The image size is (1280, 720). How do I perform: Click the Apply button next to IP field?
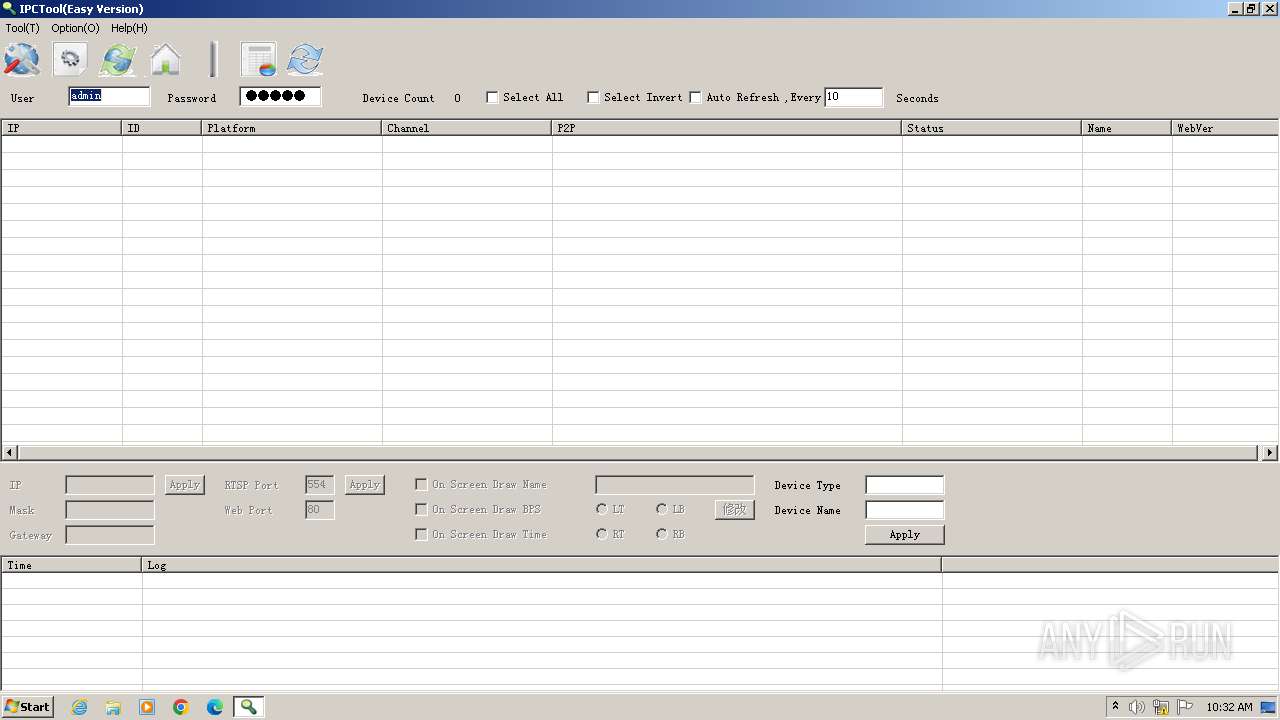[x=185, y=484]
